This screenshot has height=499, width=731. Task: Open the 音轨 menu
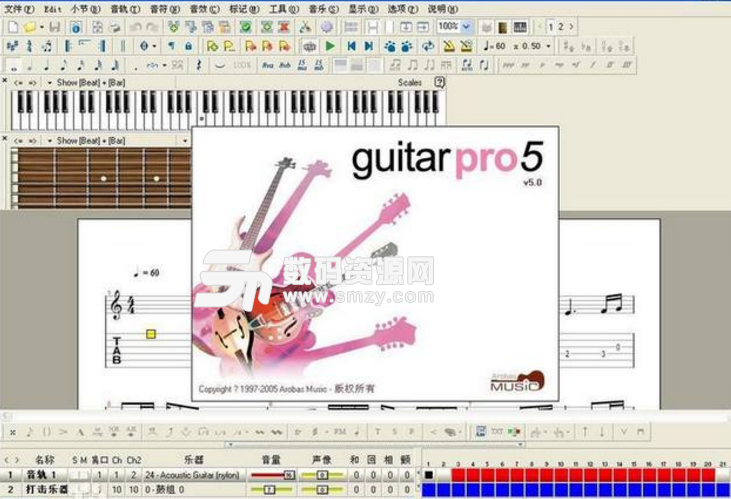(x=125, y=9)
